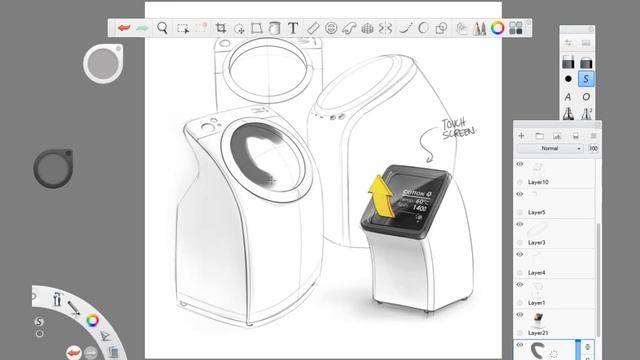The height and width of the screenshot is (360, 640).
Task: Select the Layer21 thumbnail
Action: (x=538, y=320)
